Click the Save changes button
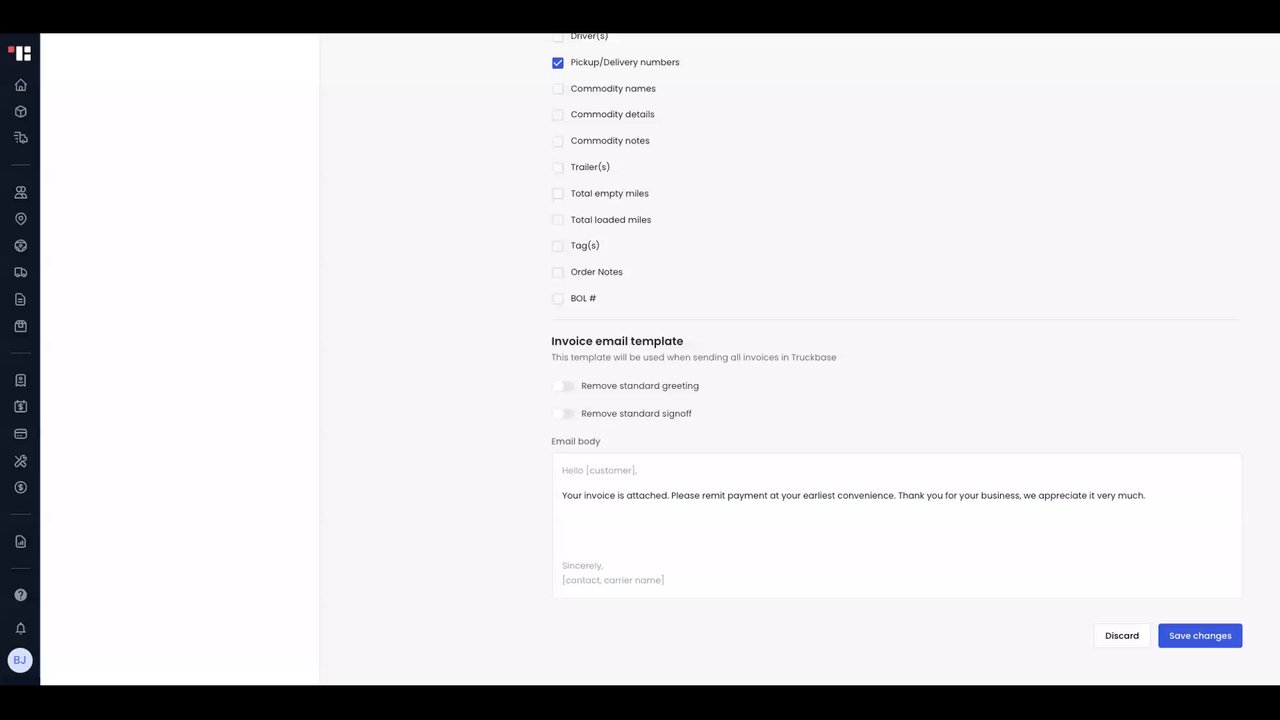The width and height of the screenshot is (1280, 720). (x=1200, y=636)
